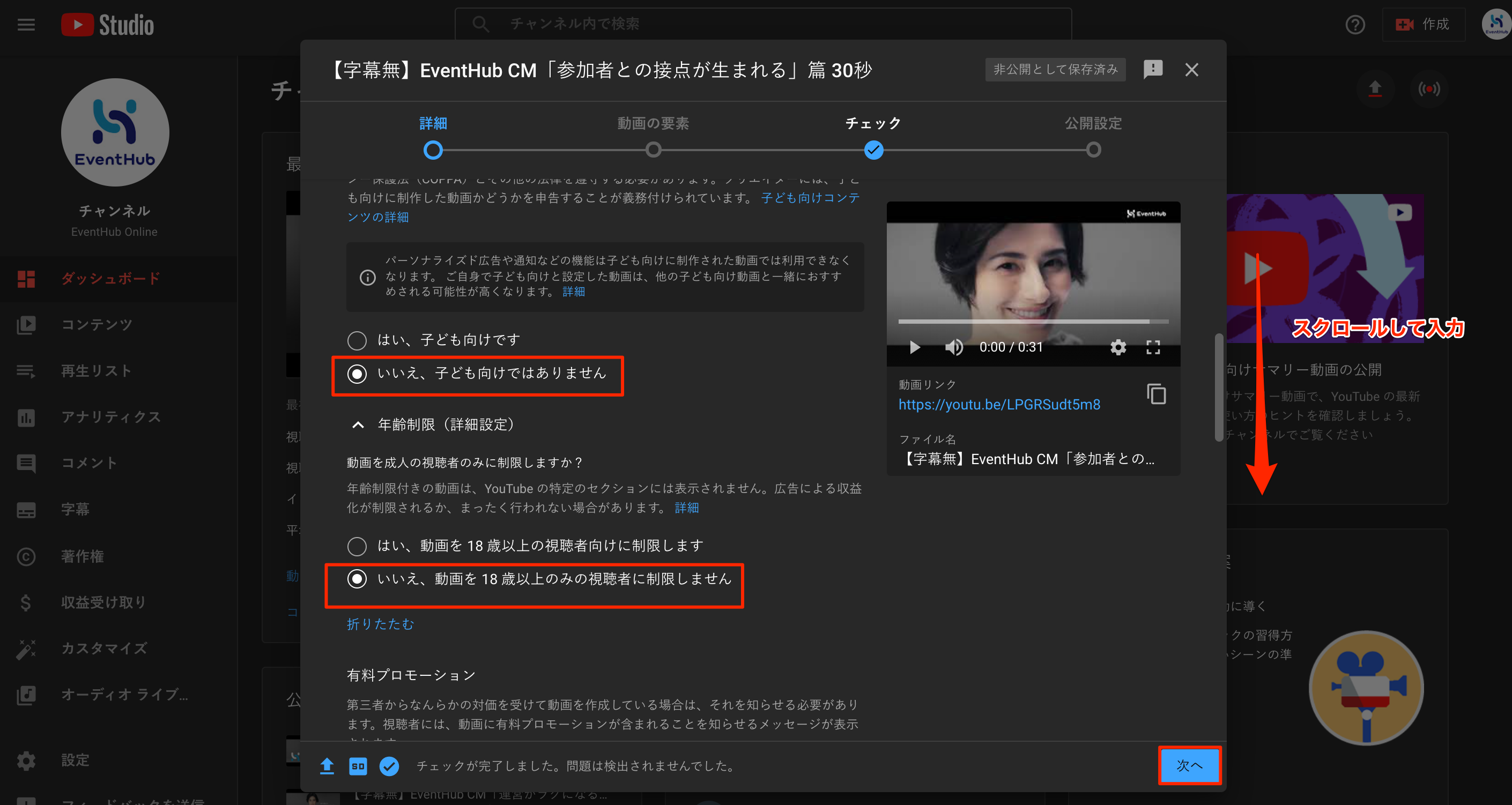Click the video preview progress bar

tap(1033, 322)
